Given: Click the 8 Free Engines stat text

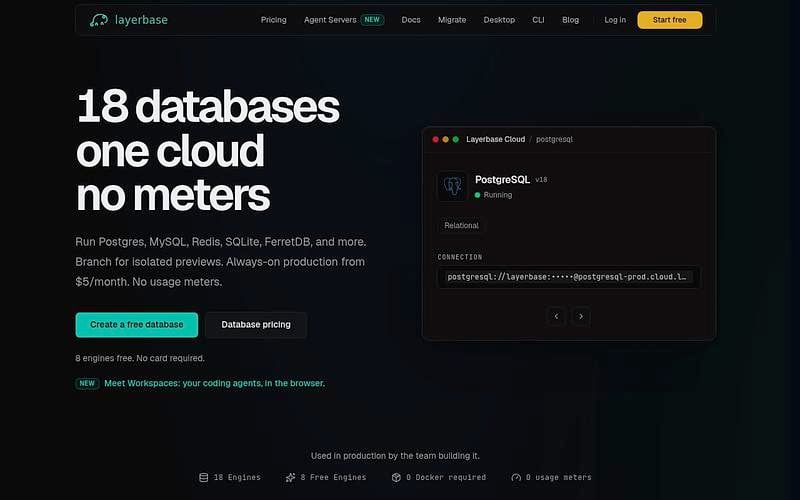Looking at the screenshot, I should point(333,478).
